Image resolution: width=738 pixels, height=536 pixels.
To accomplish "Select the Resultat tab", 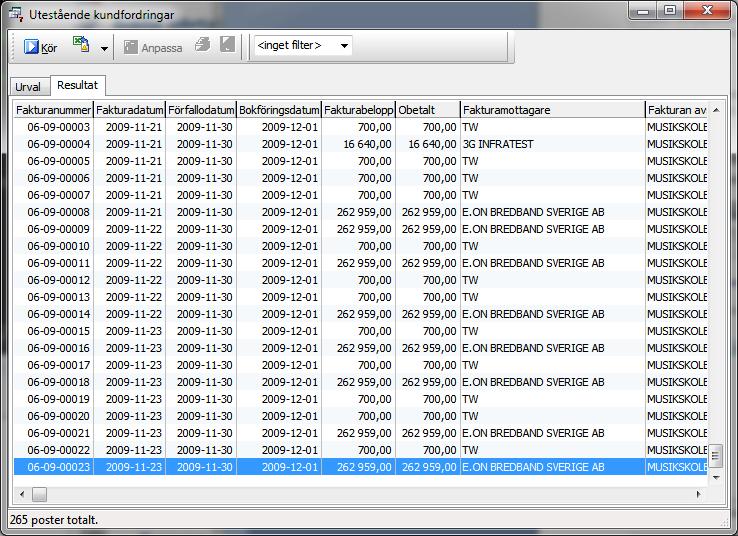I will (78, 85).
